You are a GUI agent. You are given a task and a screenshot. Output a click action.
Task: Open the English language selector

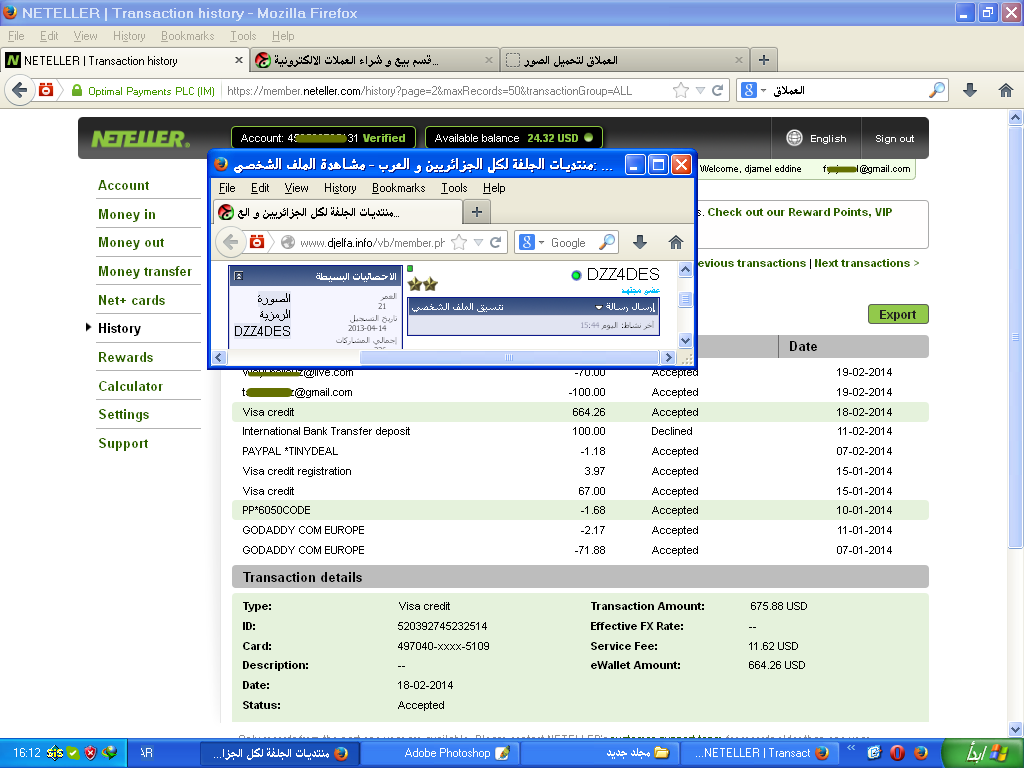[816, 138]
